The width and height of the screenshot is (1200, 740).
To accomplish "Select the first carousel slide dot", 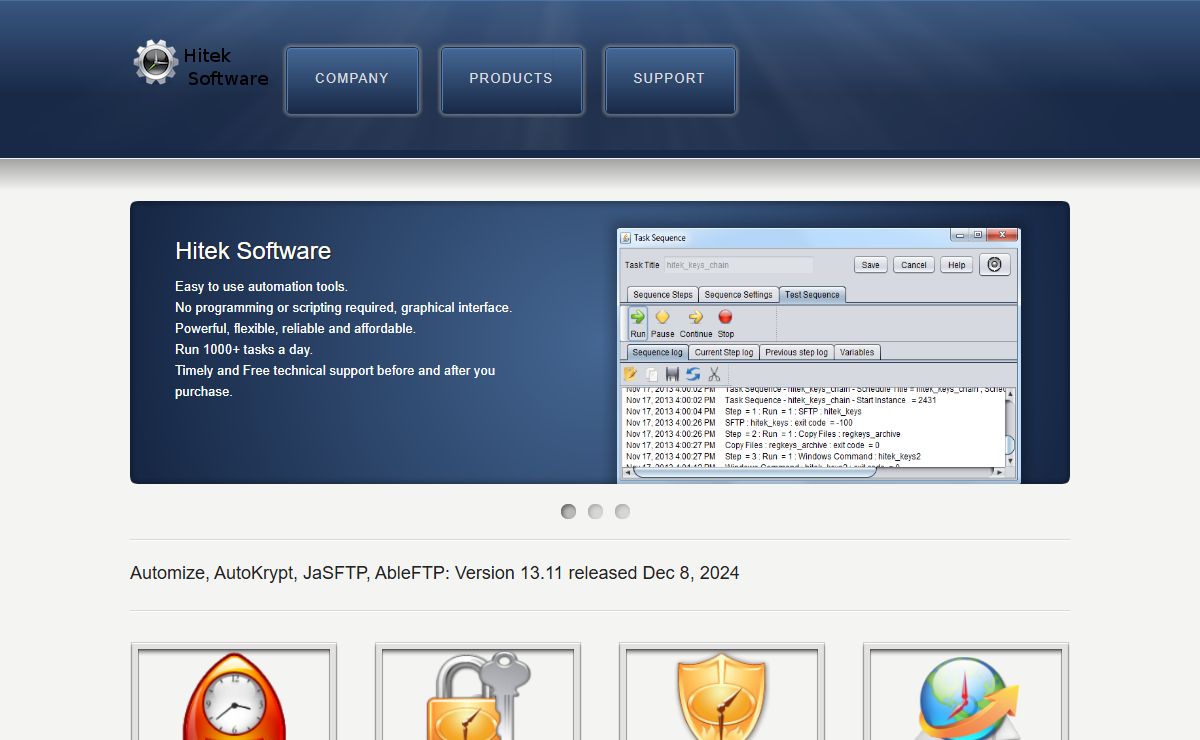I will click(568, 511).
